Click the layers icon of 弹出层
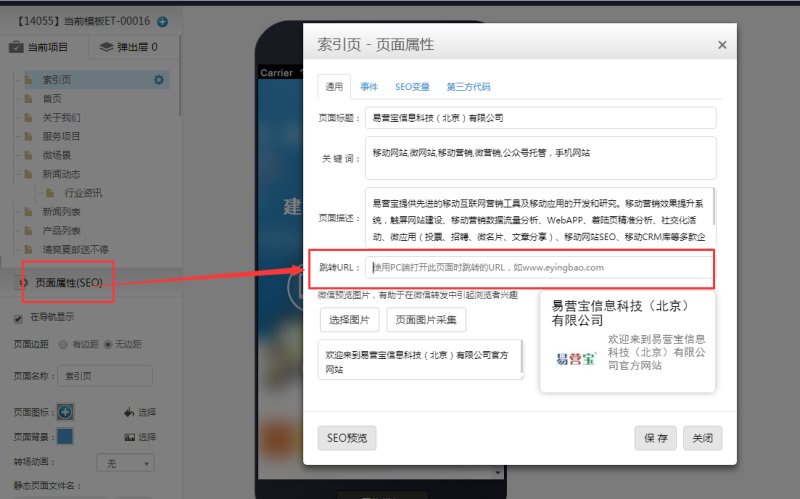The height and width of the screenshot is (499, 800). click(x=106, y=47)
